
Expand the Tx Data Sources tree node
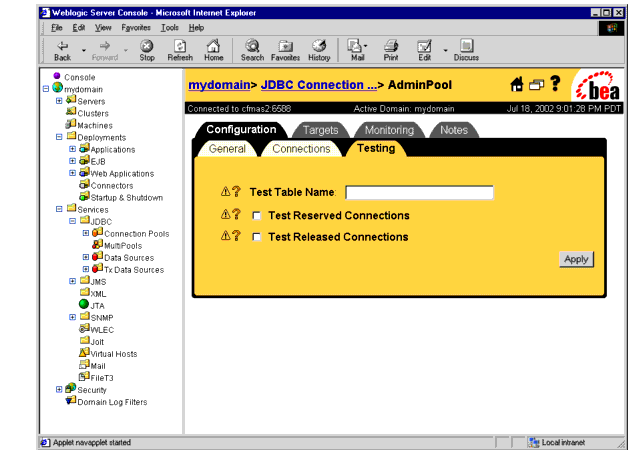coord(86,269)
